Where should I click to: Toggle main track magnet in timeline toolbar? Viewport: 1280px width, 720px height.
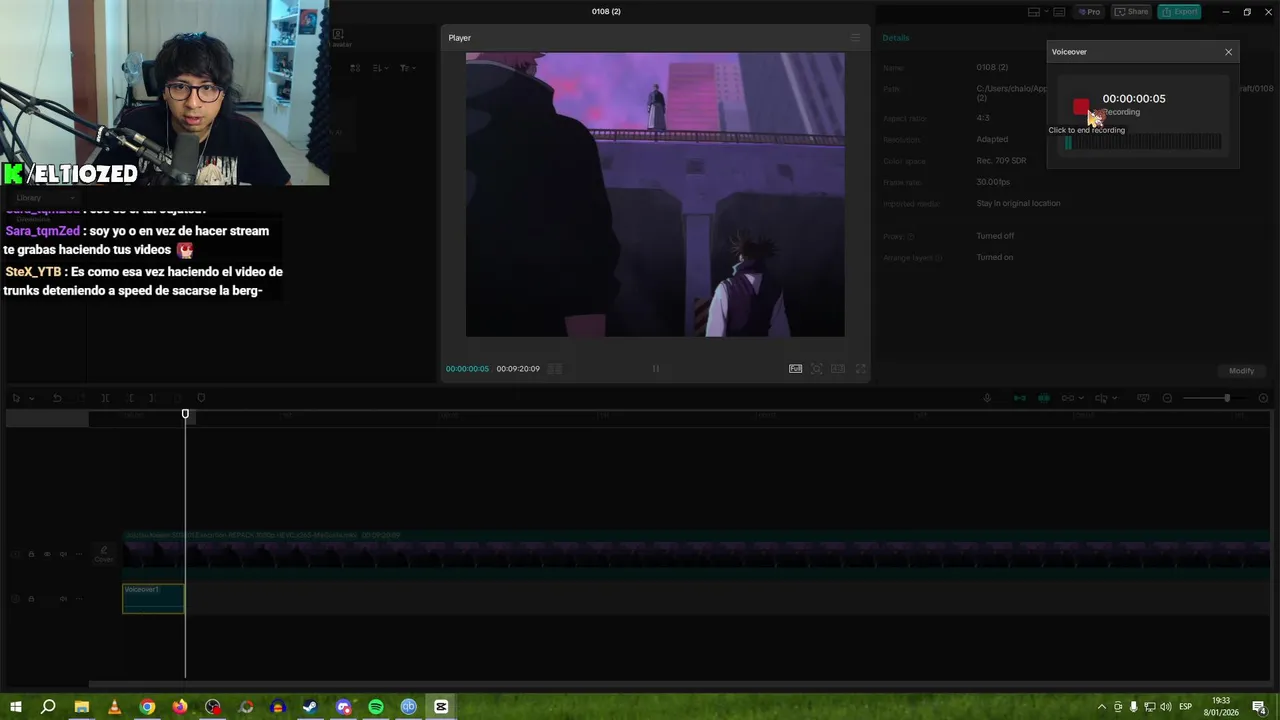click(x=1019, y=398)
